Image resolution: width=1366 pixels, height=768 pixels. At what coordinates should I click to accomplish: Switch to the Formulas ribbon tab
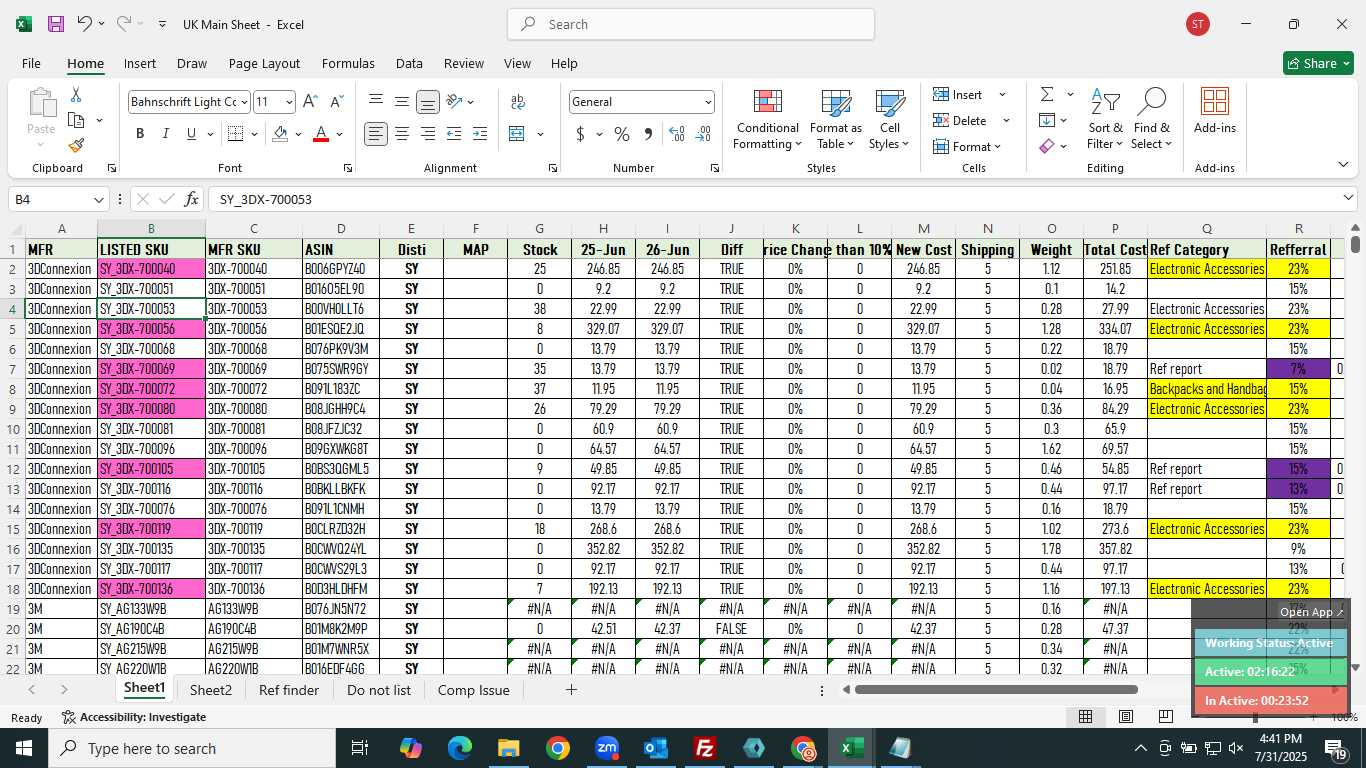pyautogui.click(x=348, y=63)
